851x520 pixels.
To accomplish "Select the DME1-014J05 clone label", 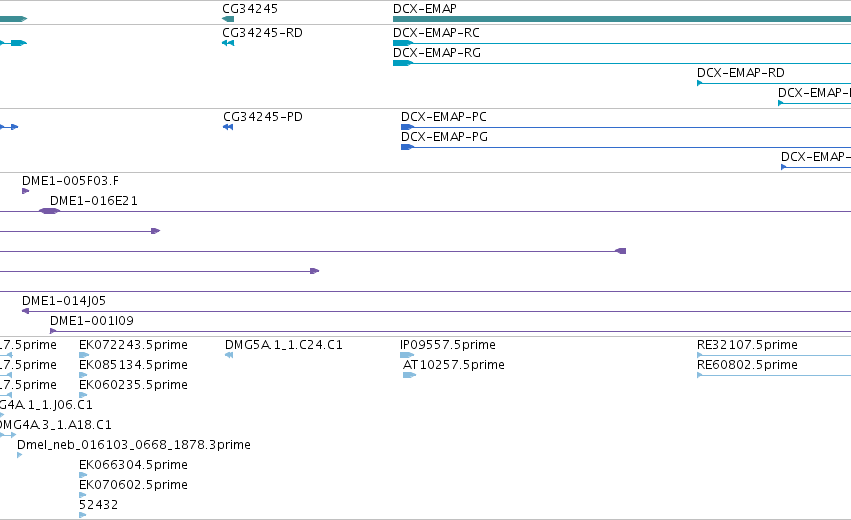I will pyautogui.click(x=63, y=301).
